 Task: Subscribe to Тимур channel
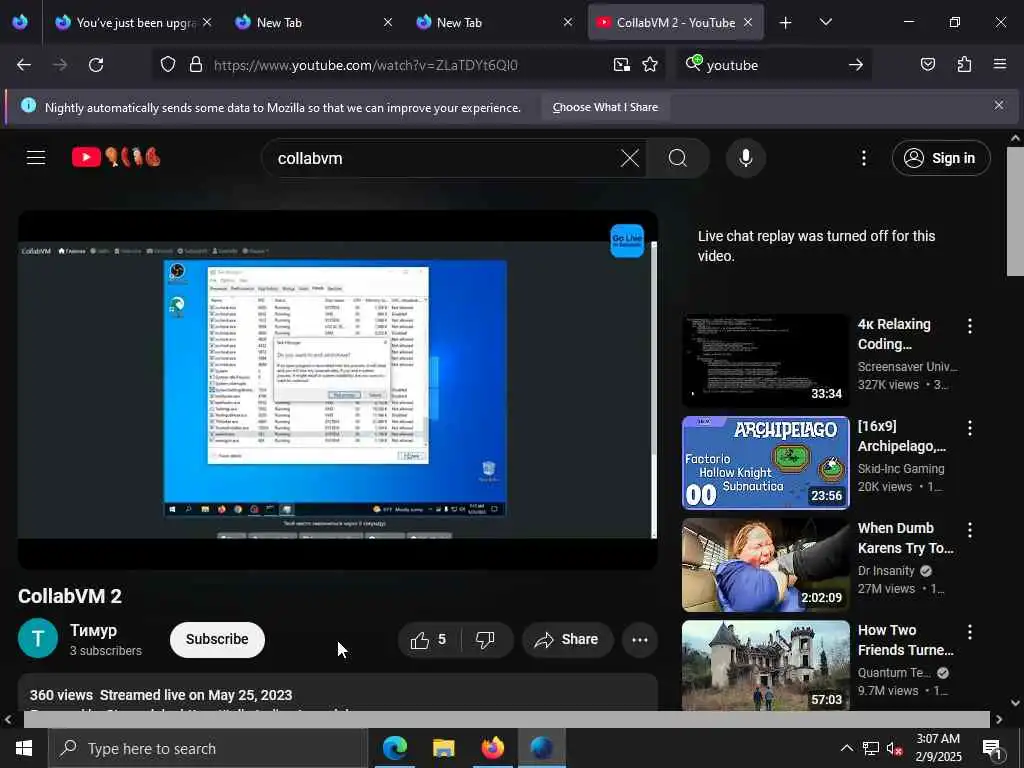(217, 639)
